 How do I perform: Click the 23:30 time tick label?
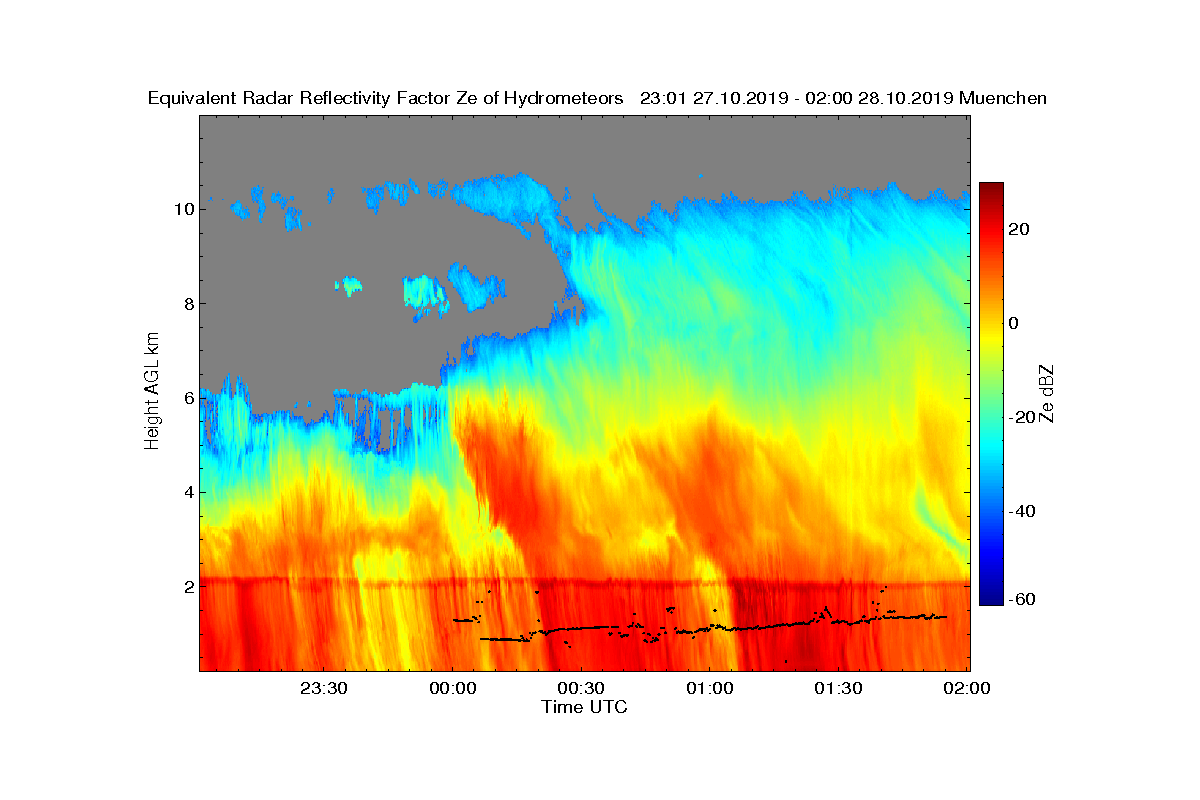point(324,688)
